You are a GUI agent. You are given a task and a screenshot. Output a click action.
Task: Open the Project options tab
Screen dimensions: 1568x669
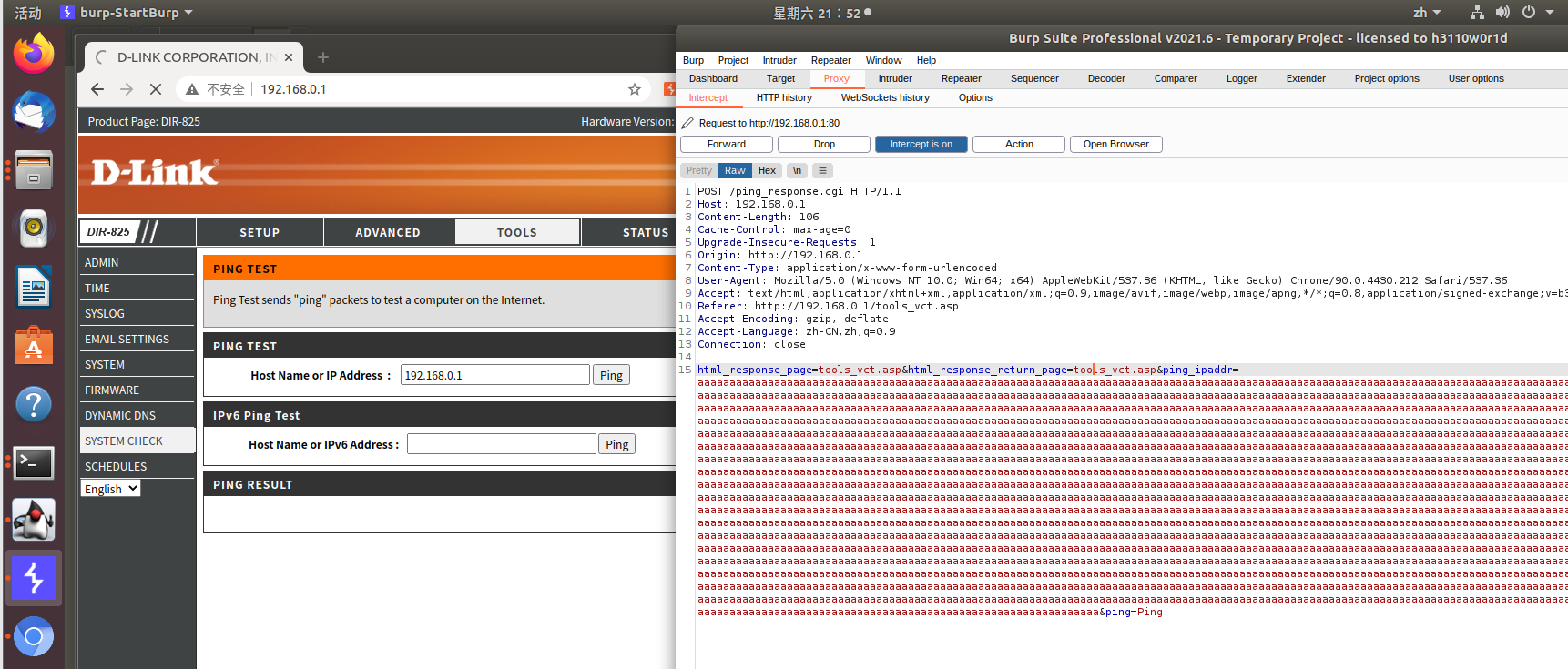click(x=1387, y=78)
